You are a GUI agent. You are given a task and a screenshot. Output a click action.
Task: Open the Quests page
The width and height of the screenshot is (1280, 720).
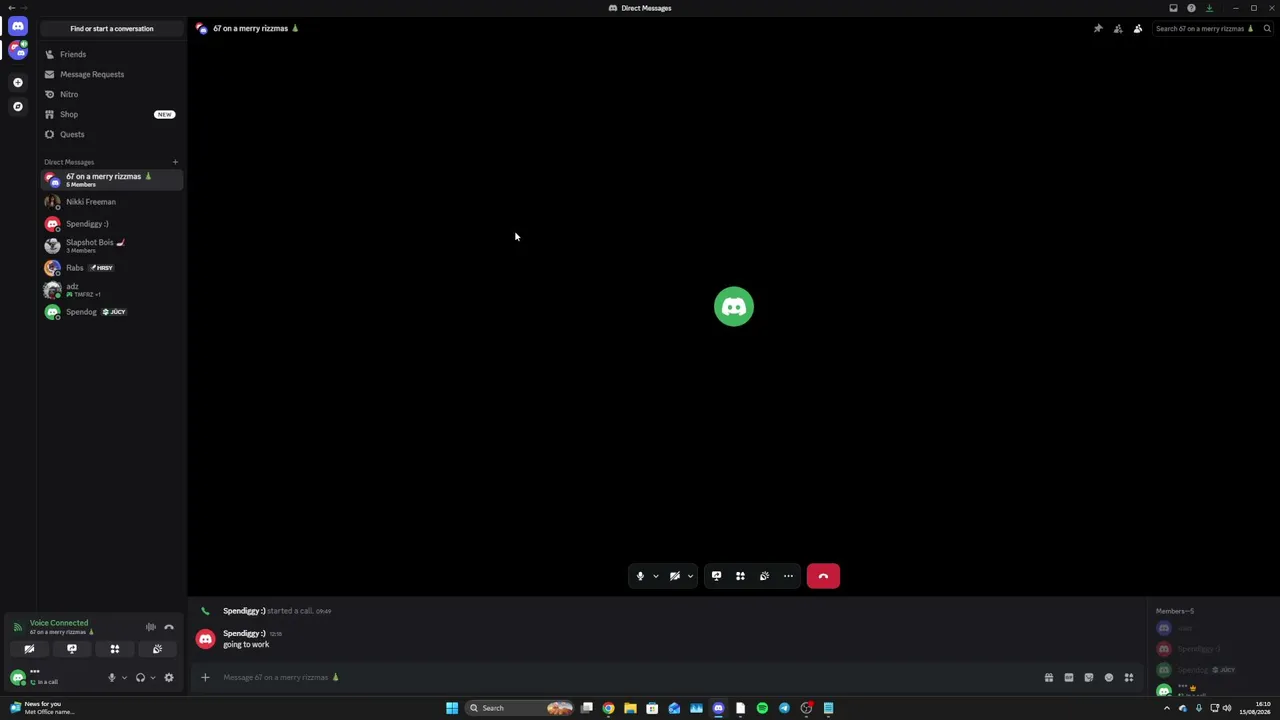[x=111, y=135]
